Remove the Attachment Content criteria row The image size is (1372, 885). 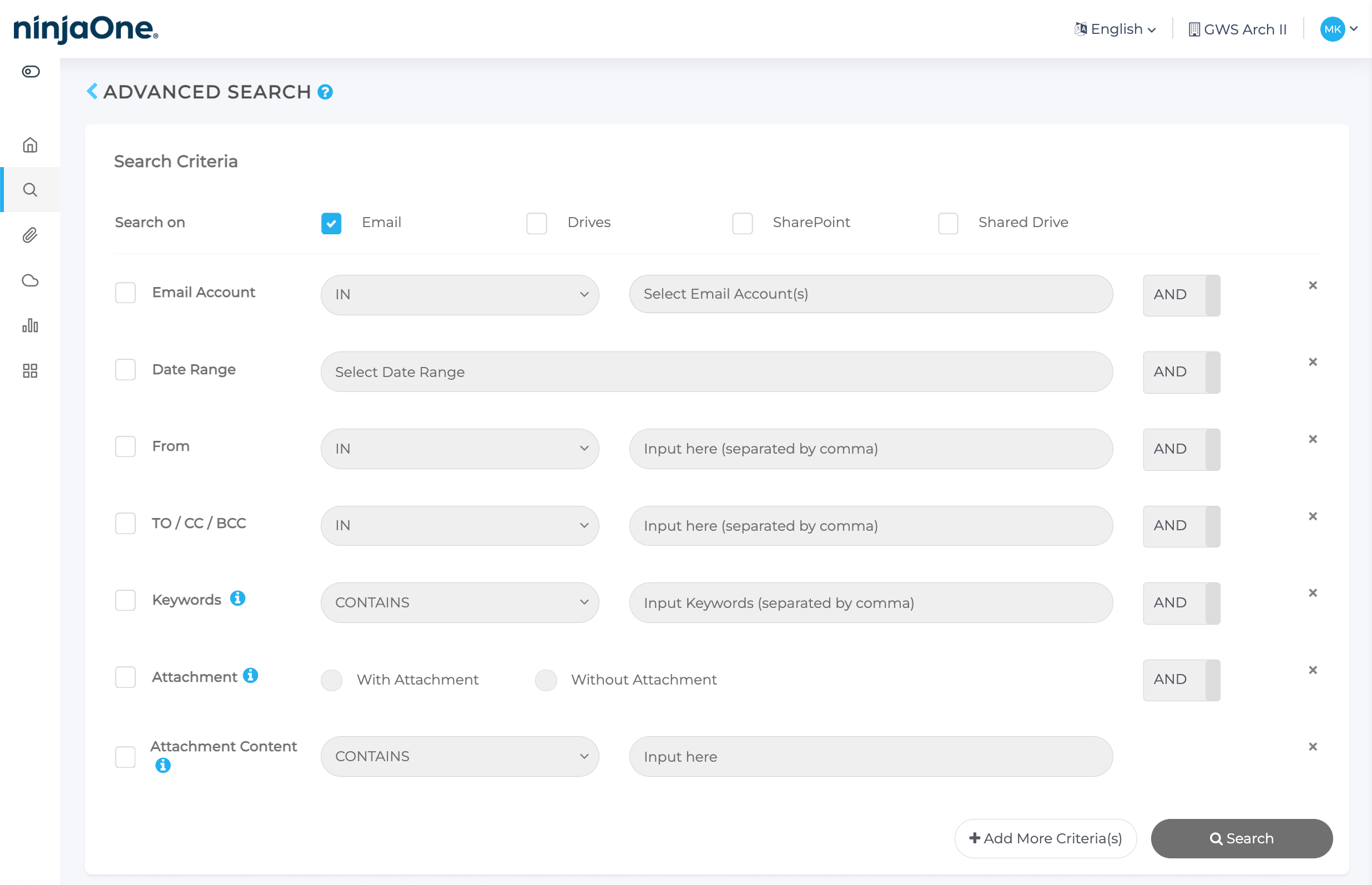1313,747
